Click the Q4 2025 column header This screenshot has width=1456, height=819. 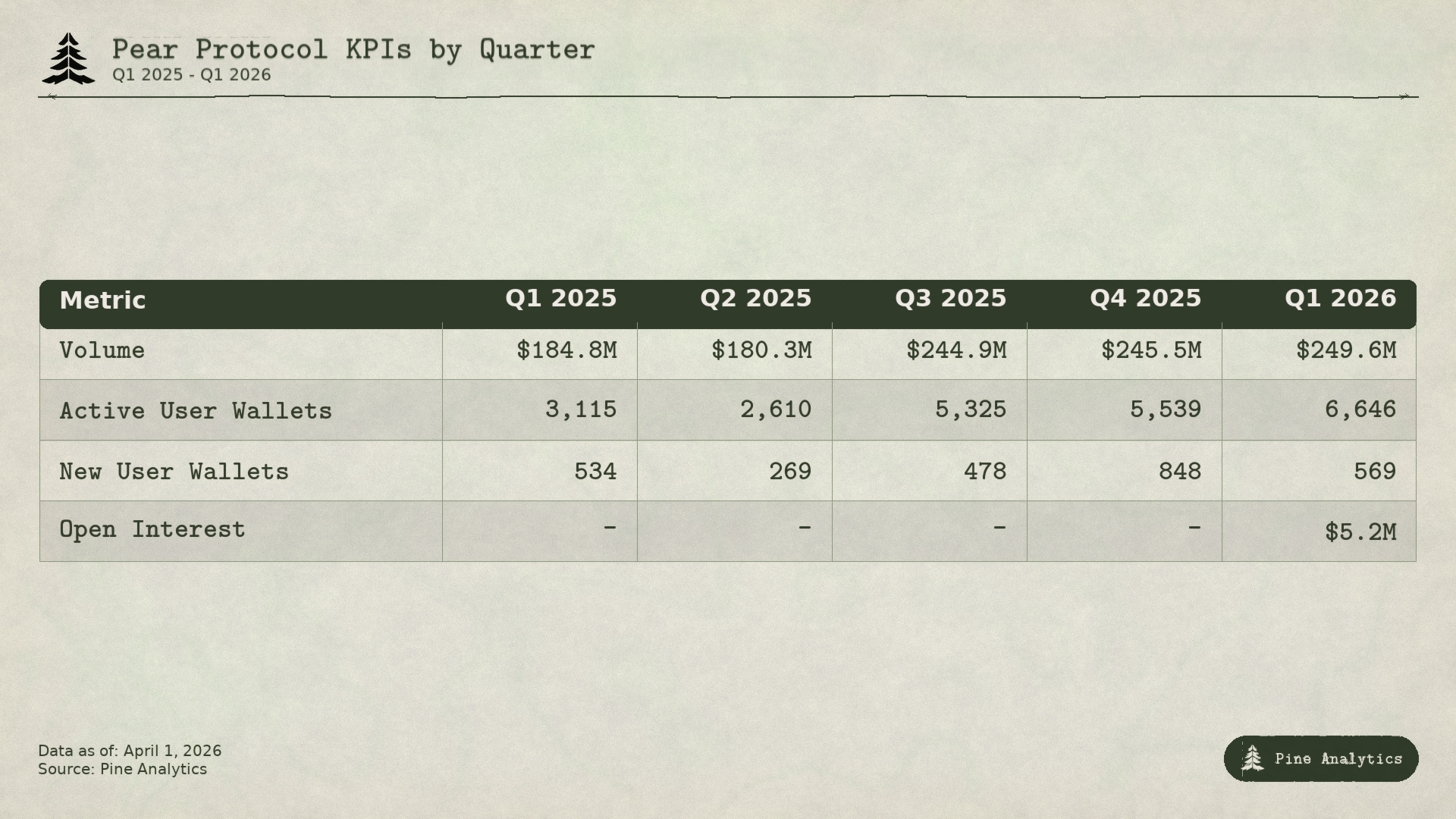pos(1145,299)
